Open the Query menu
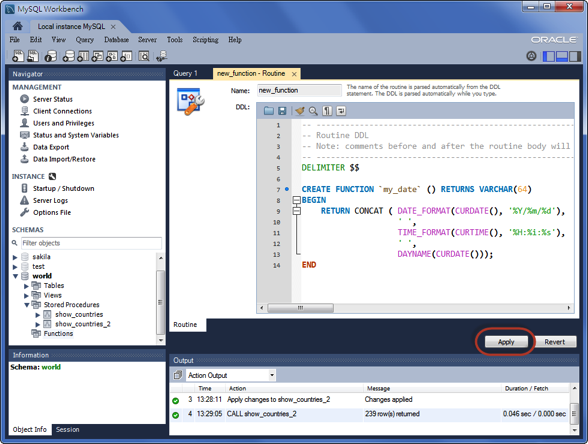The width and height of the screenshot is (588, 444). click(84, 39)
